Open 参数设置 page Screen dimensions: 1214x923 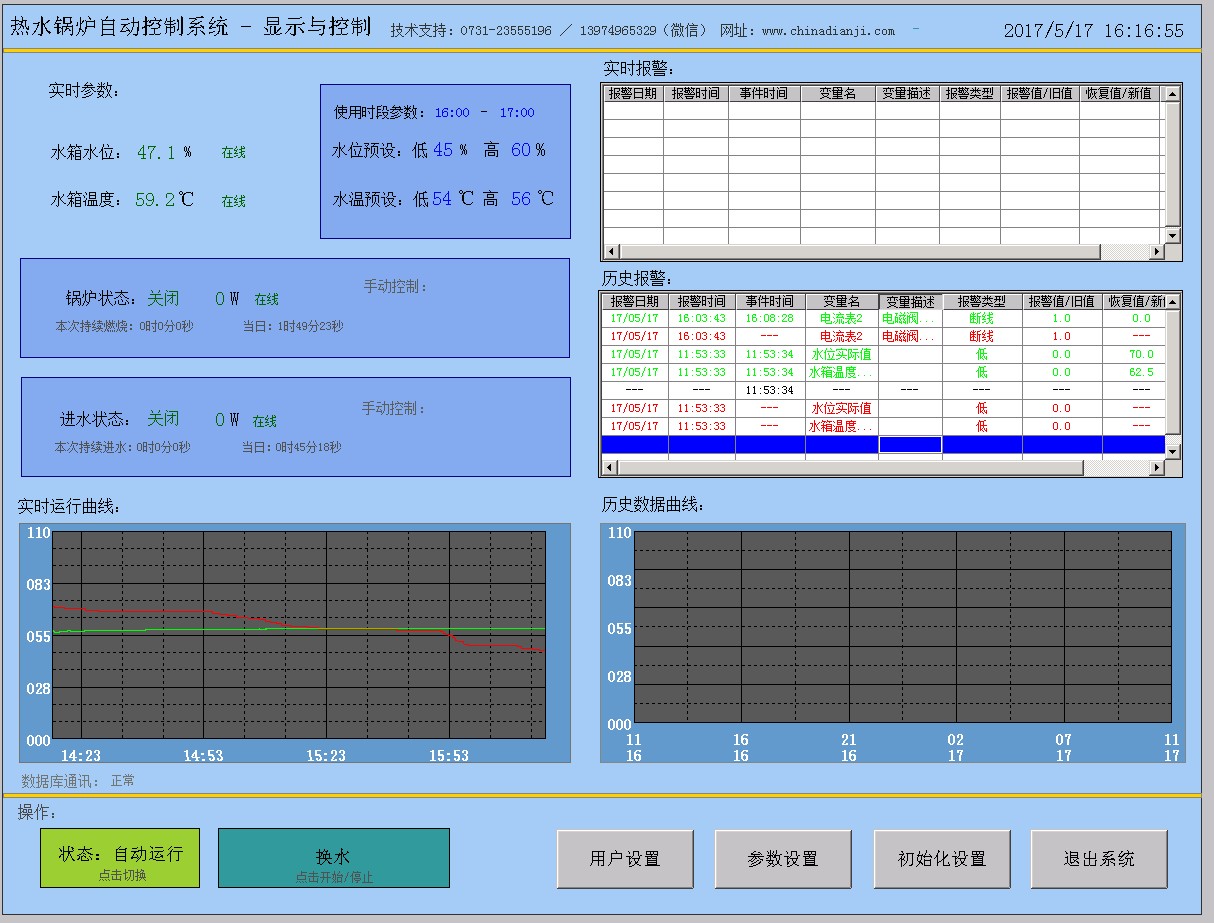[782, 859]
